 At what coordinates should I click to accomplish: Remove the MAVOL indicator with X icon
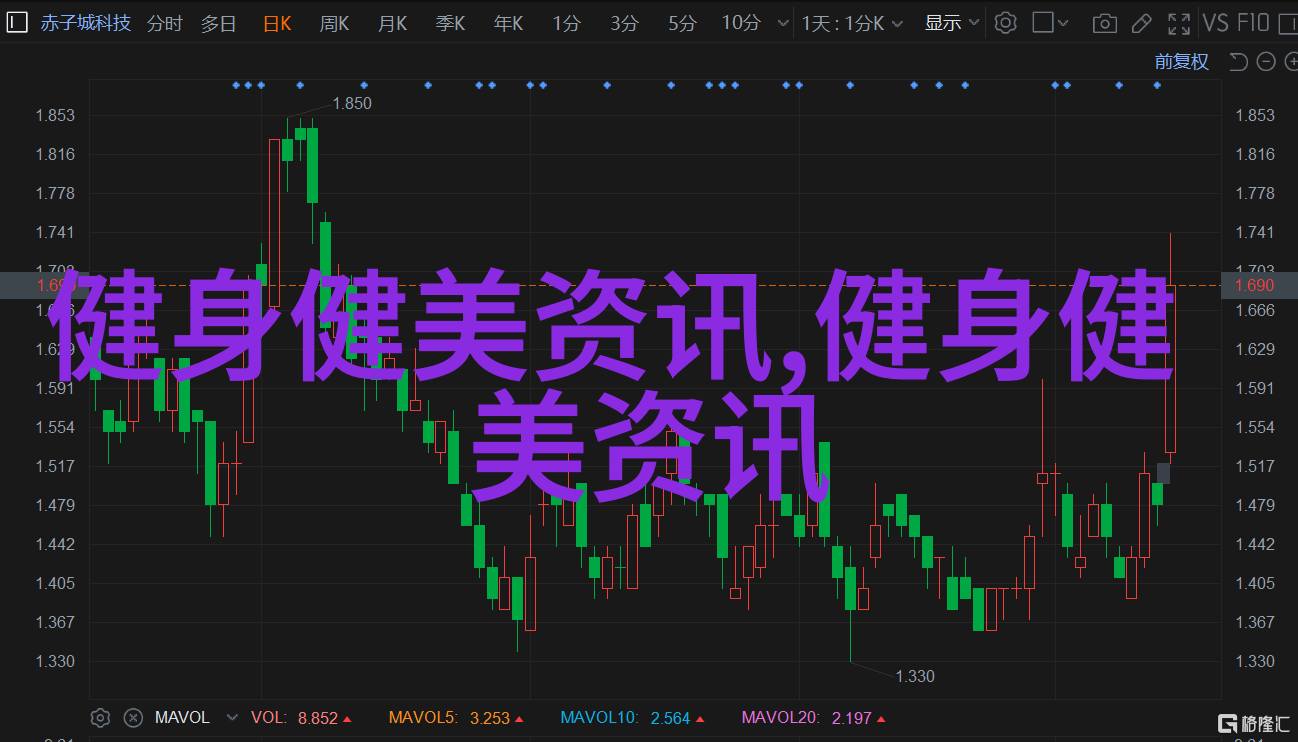point(133,717)
